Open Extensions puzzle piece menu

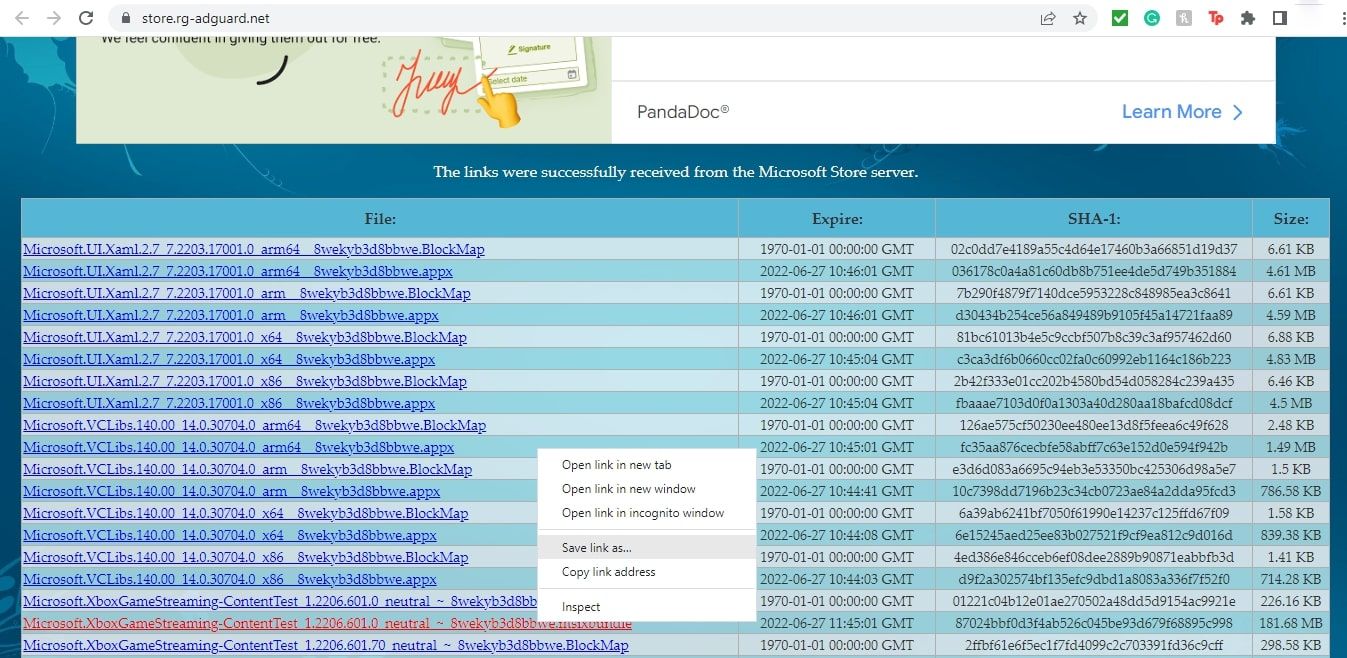point(1247,18)
